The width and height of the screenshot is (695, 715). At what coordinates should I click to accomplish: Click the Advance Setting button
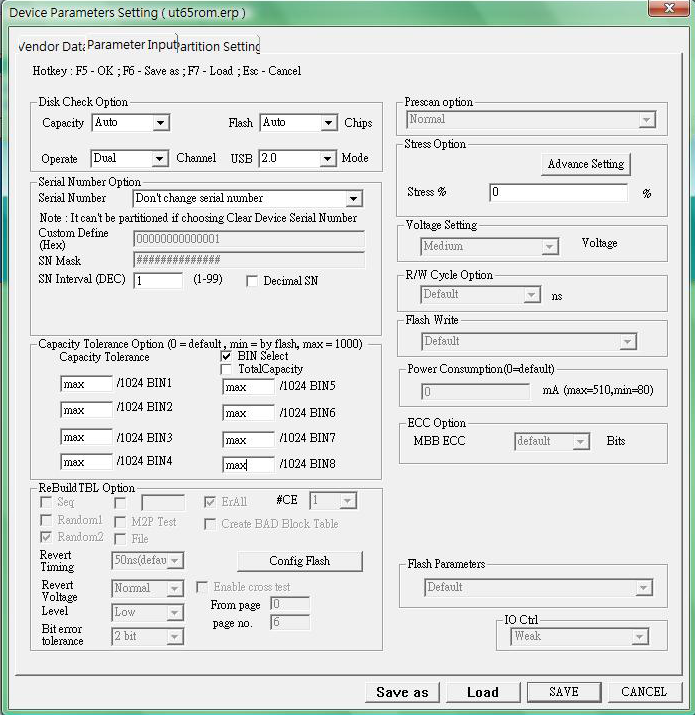(586, 164)
